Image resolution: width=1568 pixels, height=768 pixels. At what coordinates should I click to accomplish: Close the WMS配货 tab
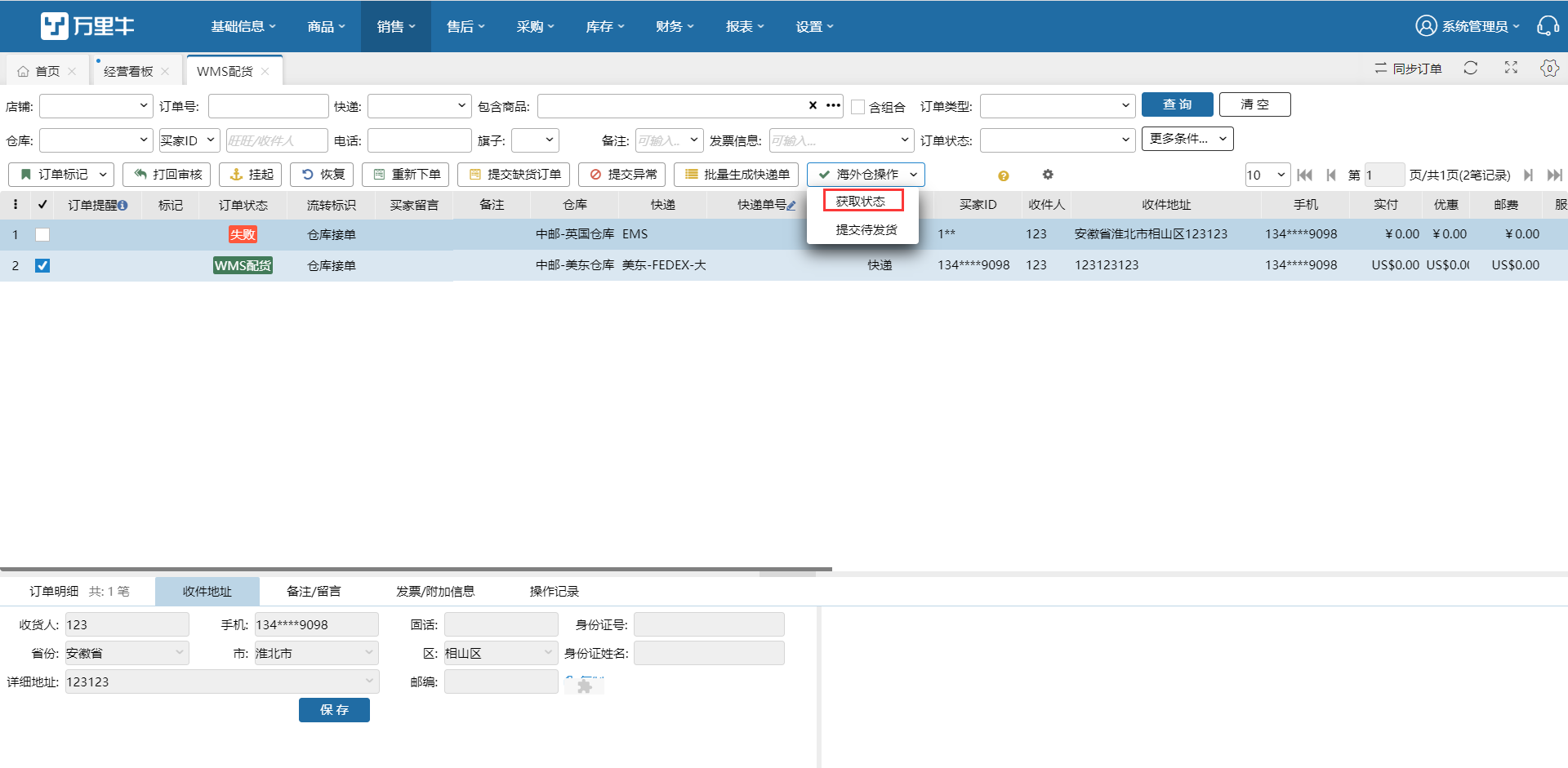pos(265,72)
